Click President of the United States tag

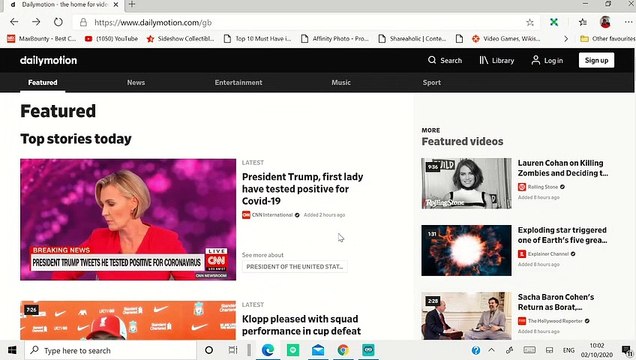click(294, 266)
